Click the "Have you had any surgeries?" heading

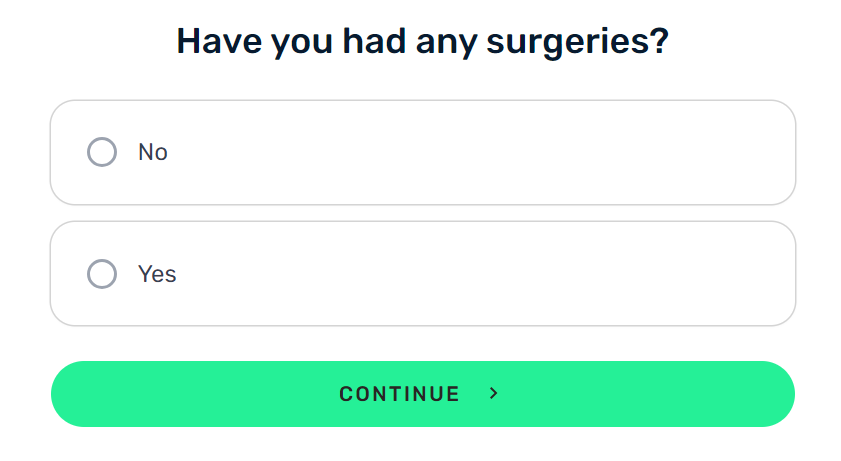tap(423, 41)
